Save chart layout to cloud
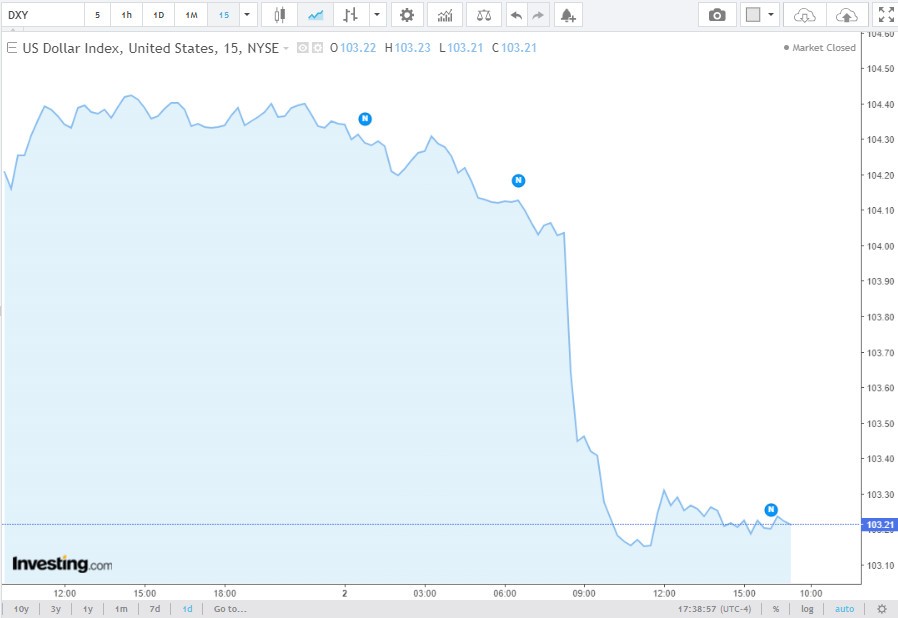Viewport: 898px width, 618px height. point(846,15)
